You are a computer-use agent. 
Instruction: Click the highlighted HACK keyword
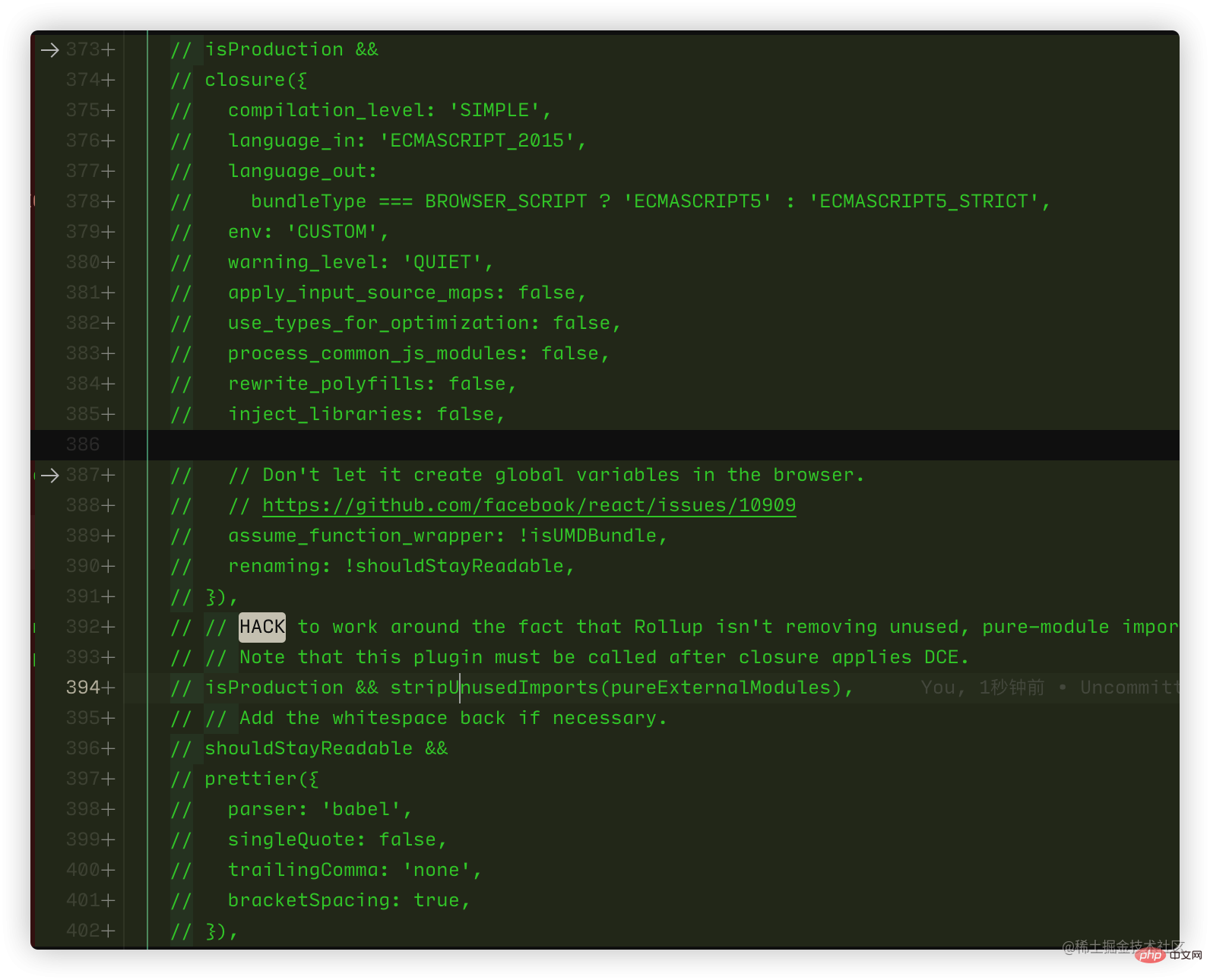coord(262,627)
